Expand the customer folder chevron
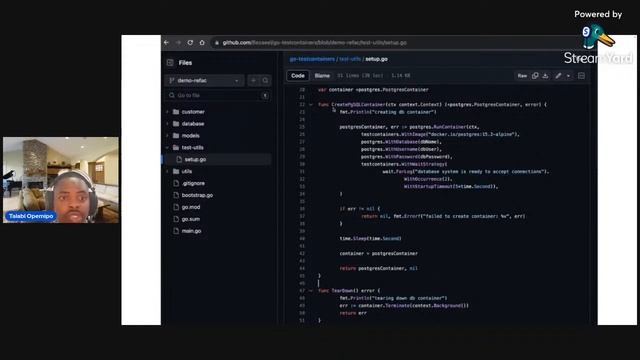 167,112
